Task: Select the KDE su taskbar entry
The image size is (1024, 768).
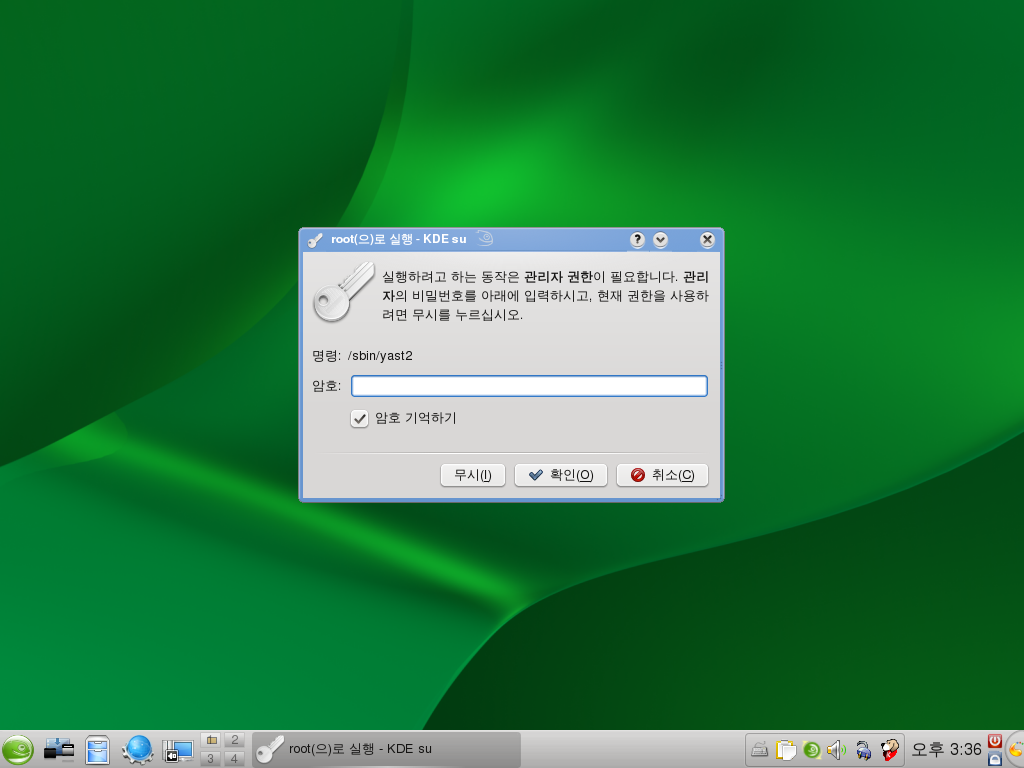Action: coord(387,749)
